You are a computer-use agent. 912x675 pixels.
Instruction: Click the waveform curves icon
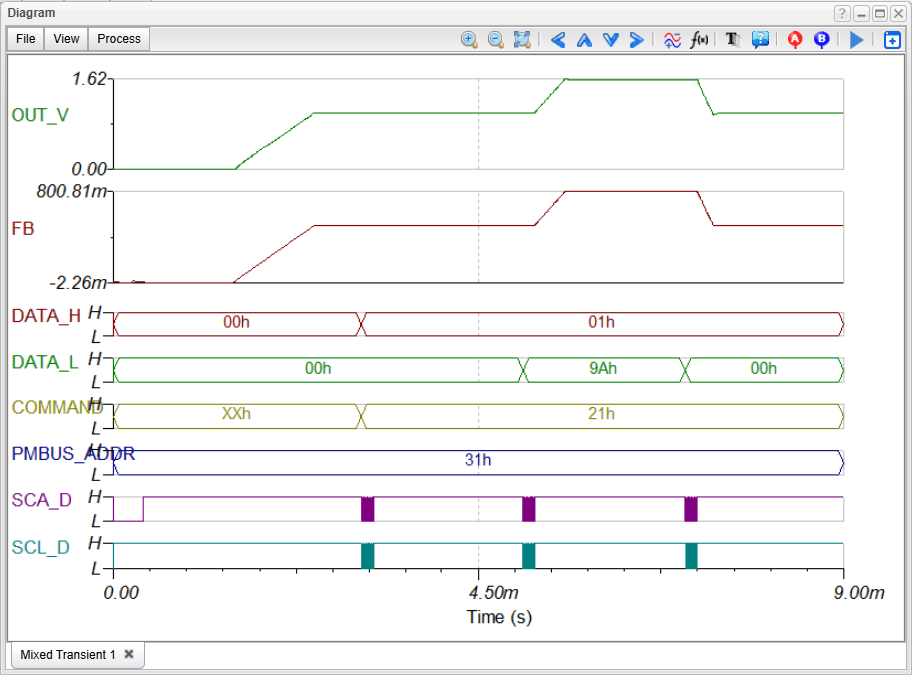point(672,40)
